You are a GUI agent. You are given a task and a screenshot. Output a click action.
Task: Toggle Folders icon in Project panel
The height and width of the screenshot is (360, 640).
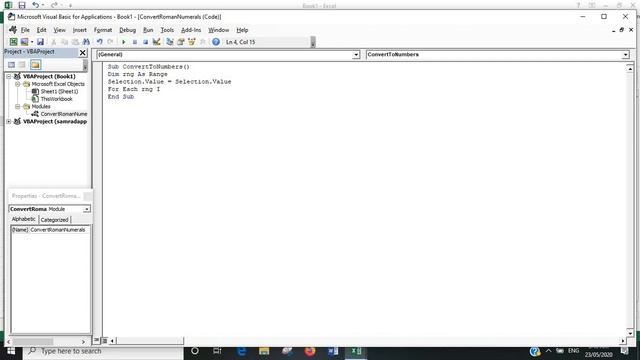tap(36, 64)
